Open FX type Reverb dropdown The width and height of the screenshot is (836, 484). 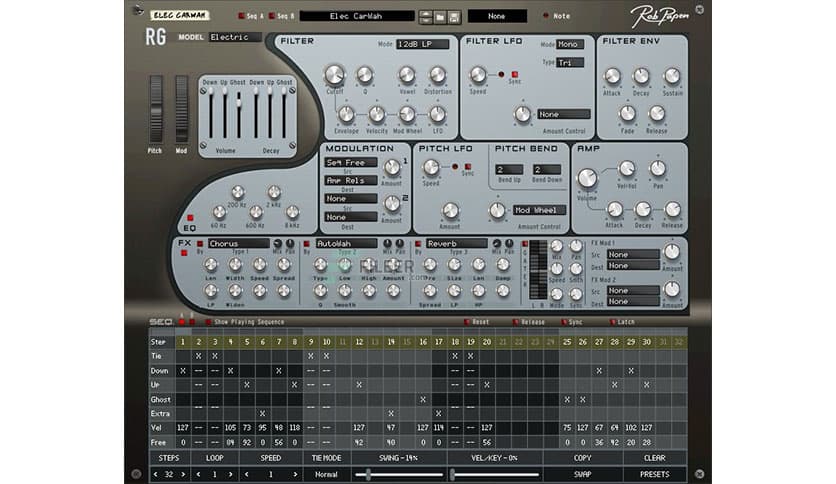pos(457,244)
